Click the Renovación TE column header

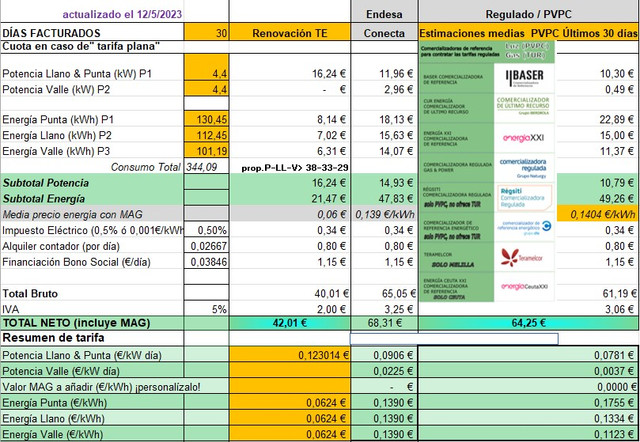[x=290, y=33]
